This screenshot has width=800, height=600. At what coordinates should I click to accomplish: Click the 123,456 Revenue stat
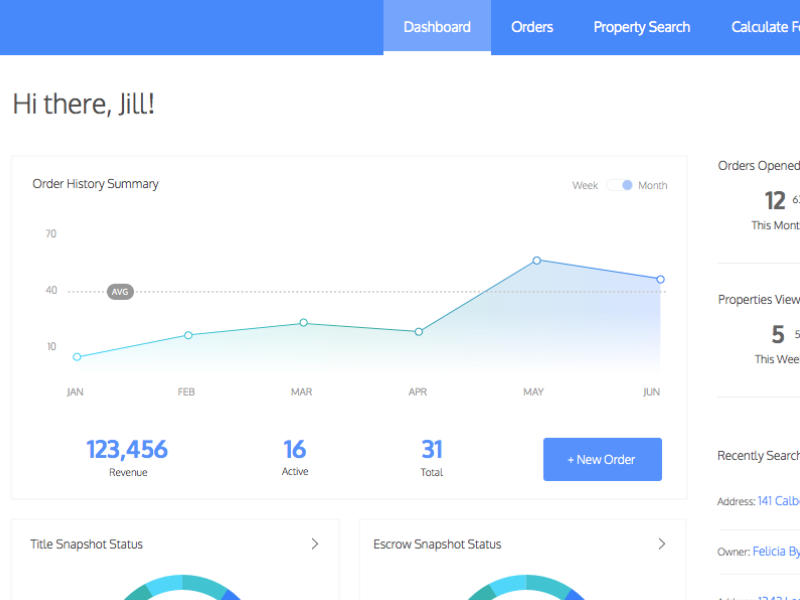pos(128,450)
